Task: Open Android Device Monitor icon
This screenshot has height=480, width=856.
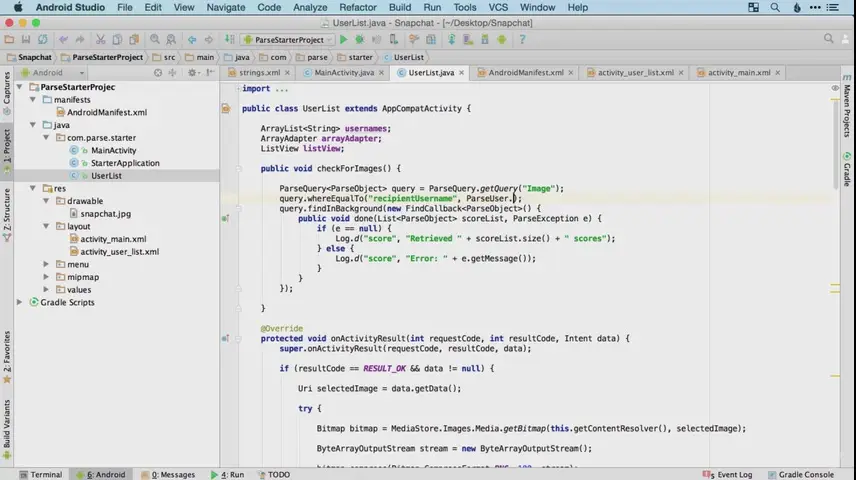Action: coord(502,39)
